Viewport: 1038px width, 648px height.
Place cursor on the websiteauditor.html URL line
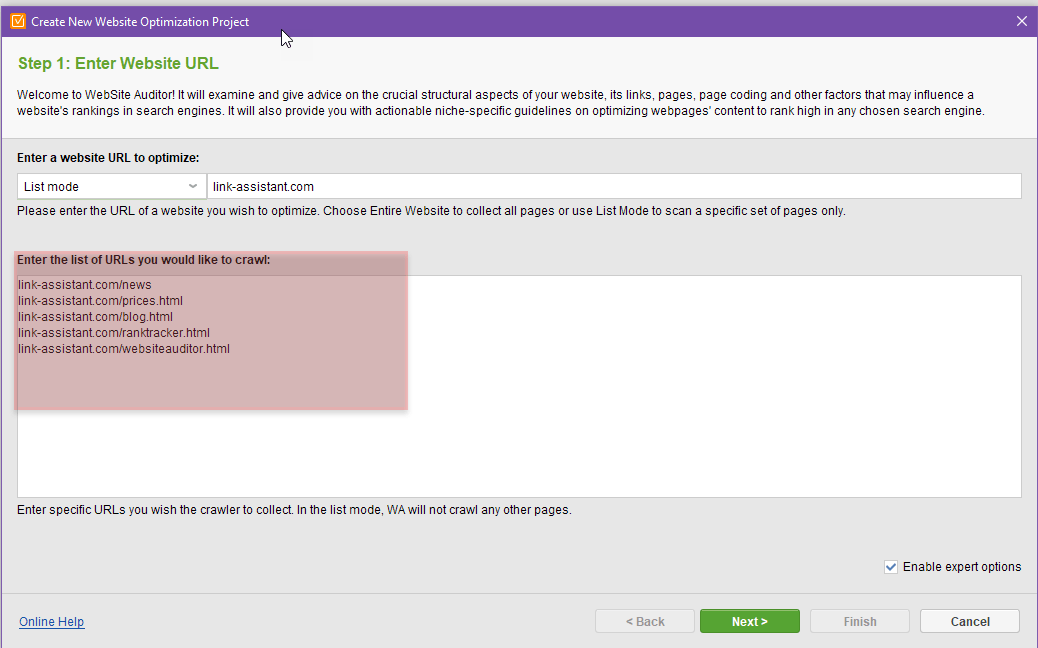[x=124, y=348]
